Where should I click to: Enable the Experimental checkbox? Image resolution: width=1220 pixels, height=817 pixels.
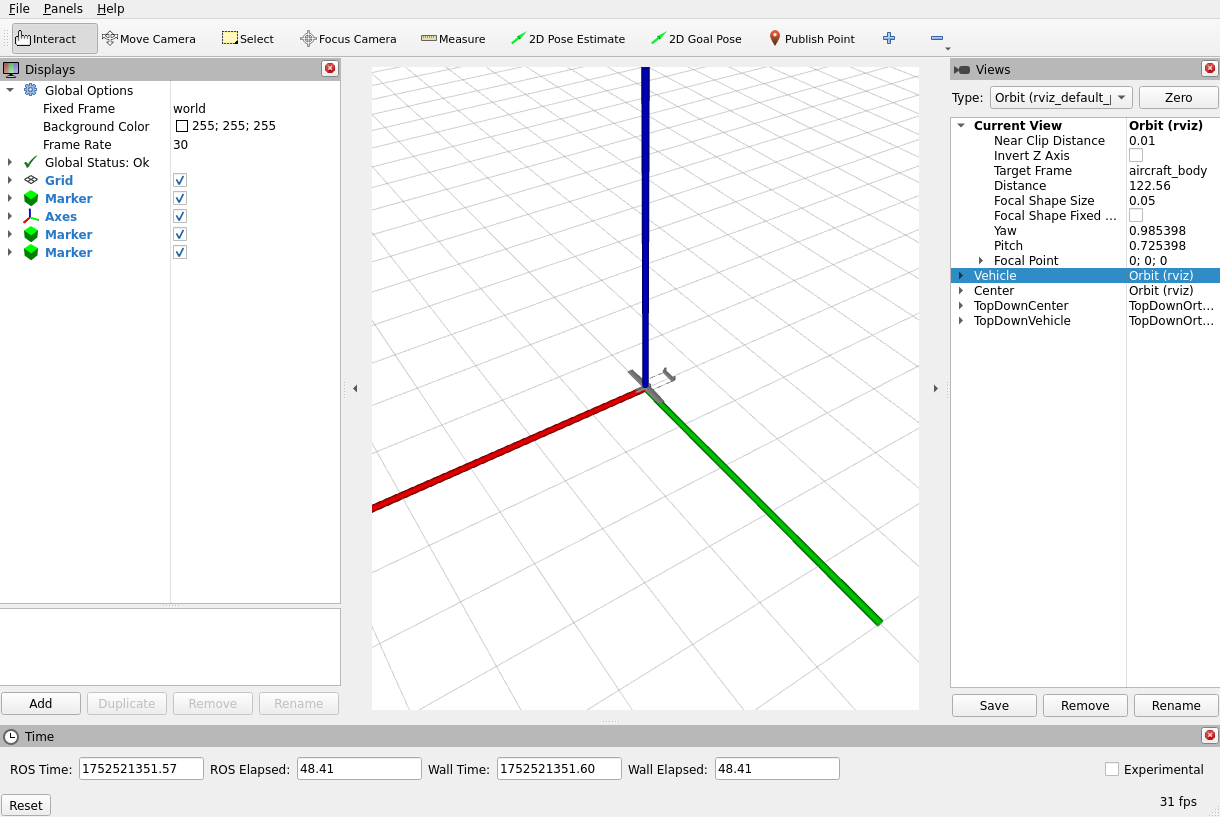pos(1112,769)
